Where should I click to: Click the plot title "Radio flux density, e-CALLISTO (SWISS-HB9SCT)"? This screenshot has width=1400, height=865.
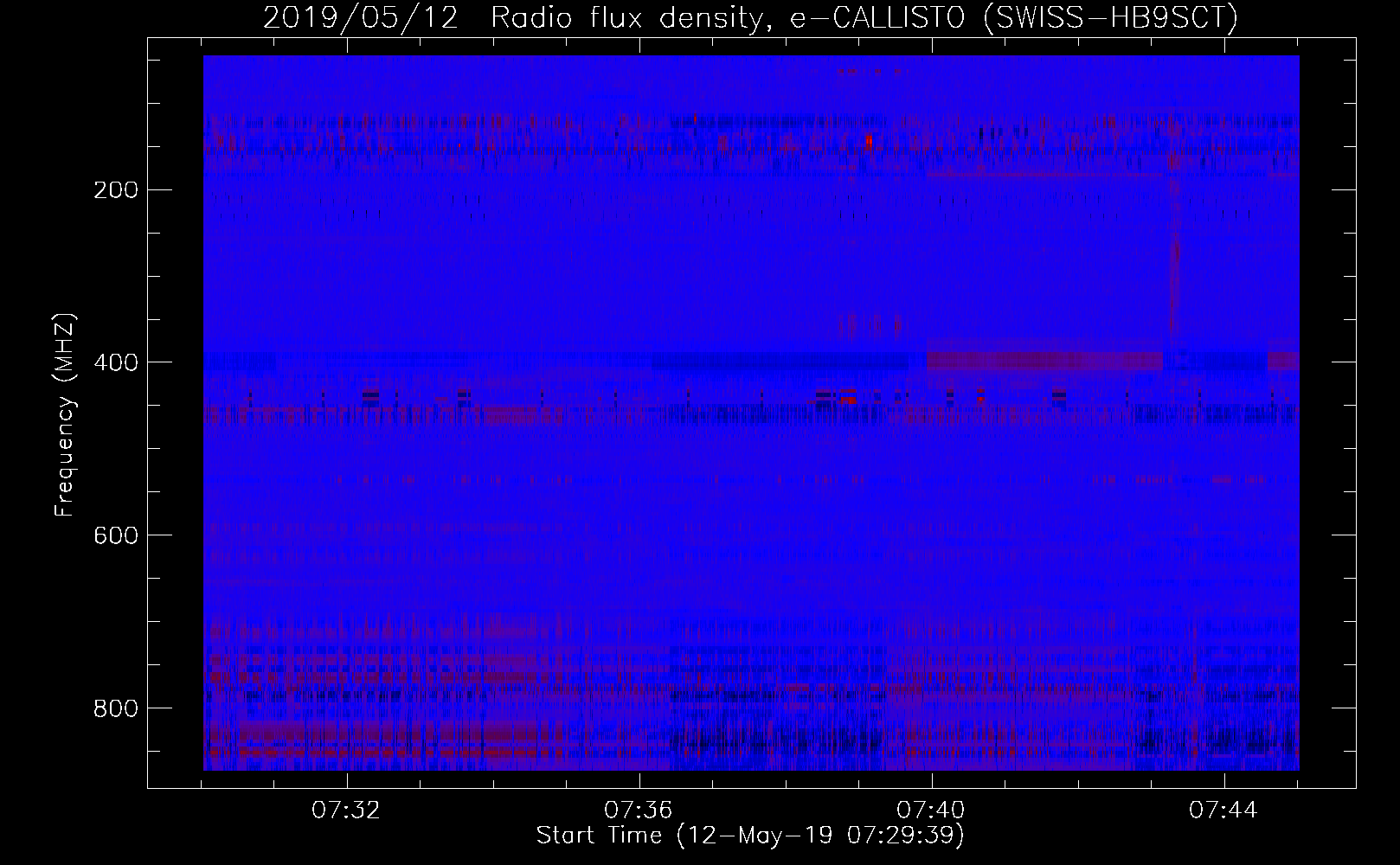click(864, 18)
